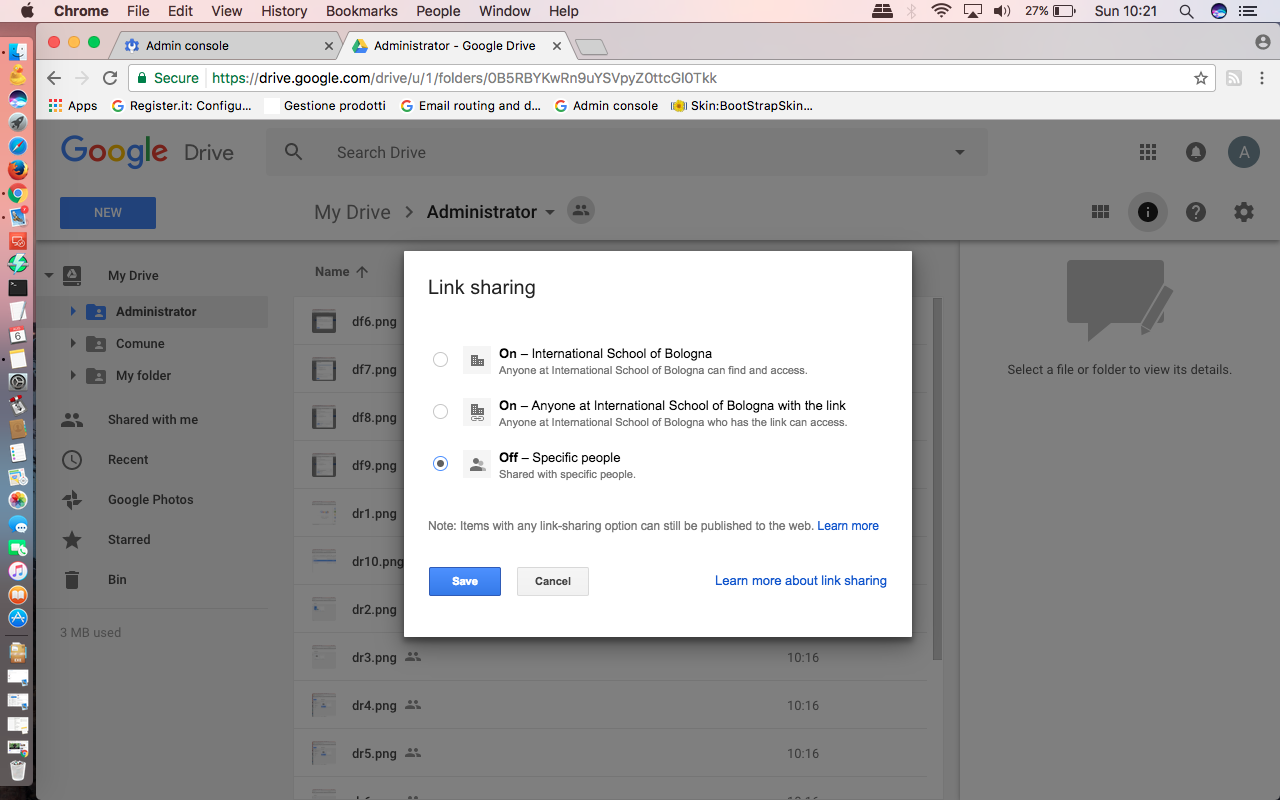Open Trash in the Dock
Viewport: 1280px width, 800px height.
18,770
